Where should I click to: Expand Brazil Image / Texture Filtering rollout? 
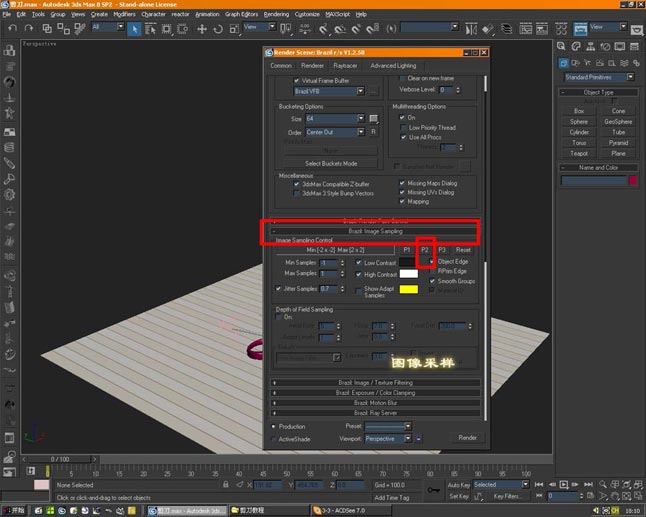pos(375,382)
